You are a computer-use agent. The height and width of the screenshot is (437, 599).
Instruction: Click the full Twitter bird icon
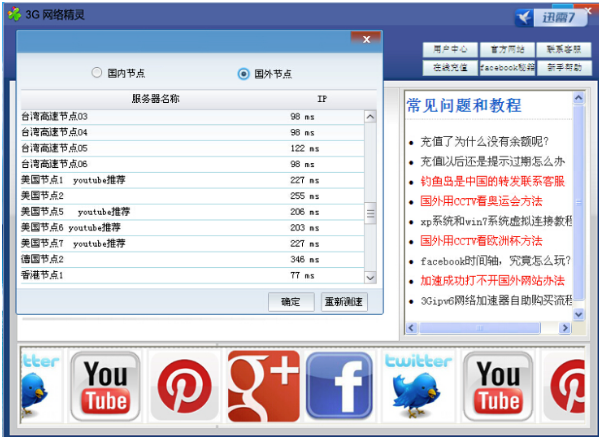click(x=418, y=385)
